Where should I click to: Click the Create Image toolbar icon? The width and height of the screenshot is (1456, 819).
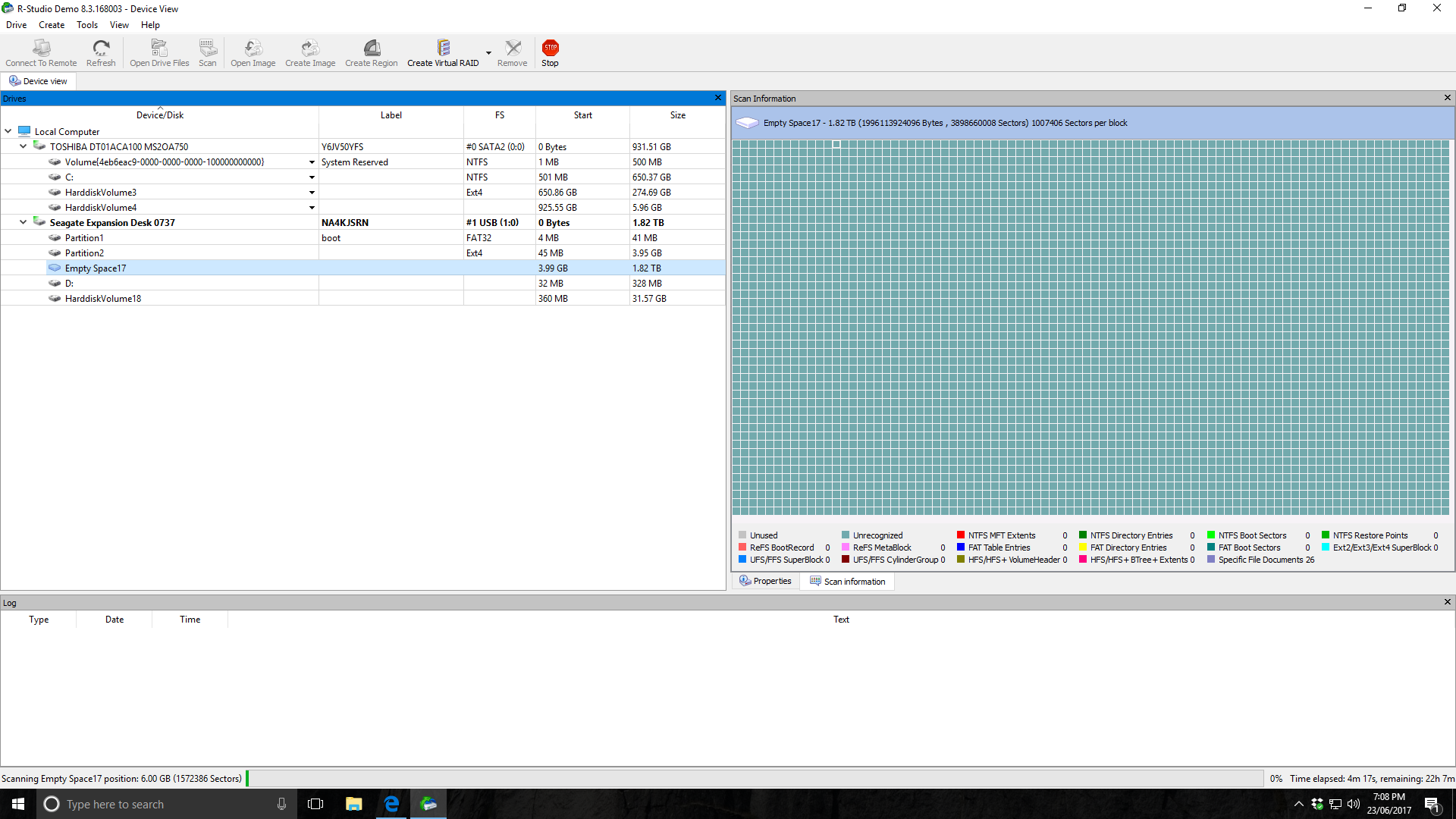310,53
